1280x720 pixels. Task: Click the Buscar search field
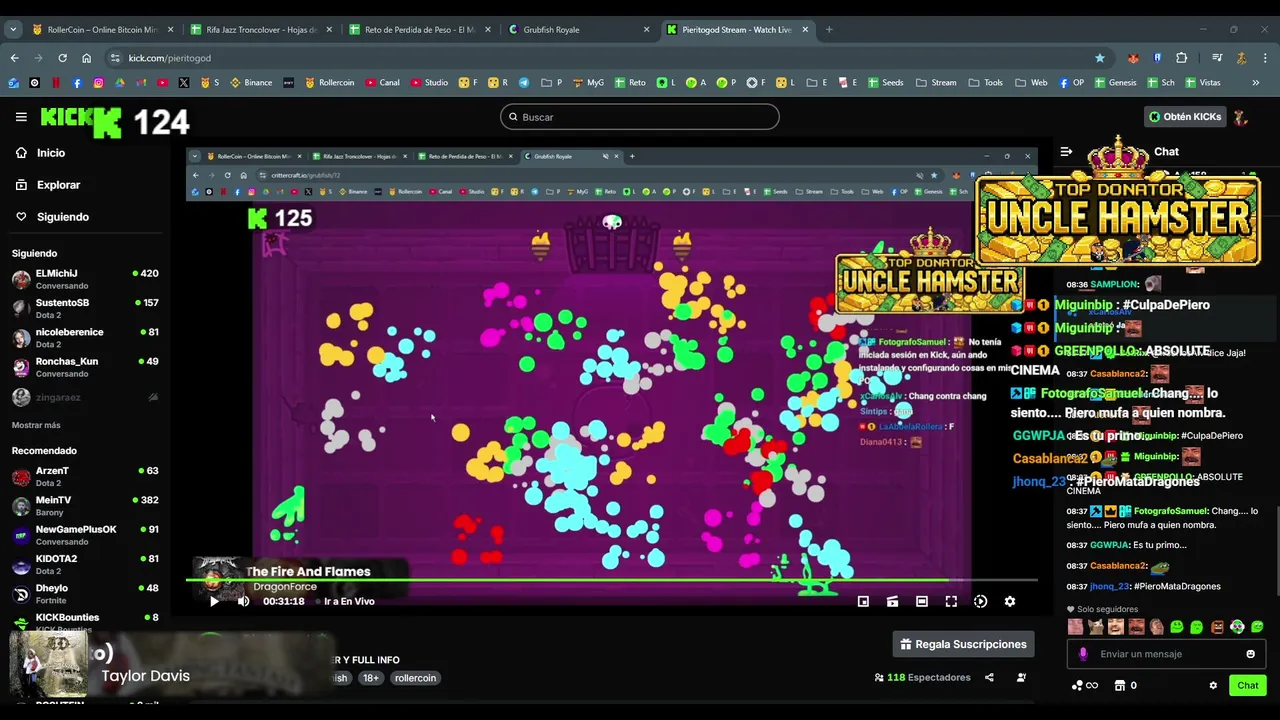click(x=640, y=117)
